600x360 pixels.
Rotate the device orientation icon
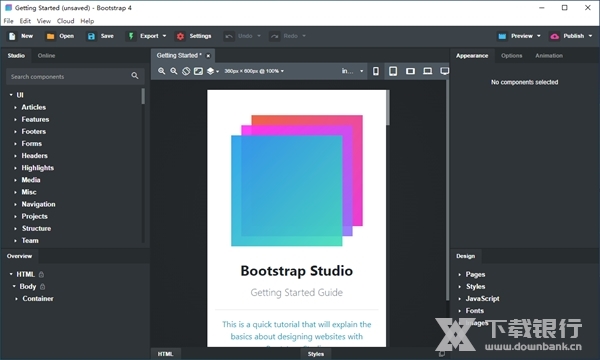pos(186,71)
